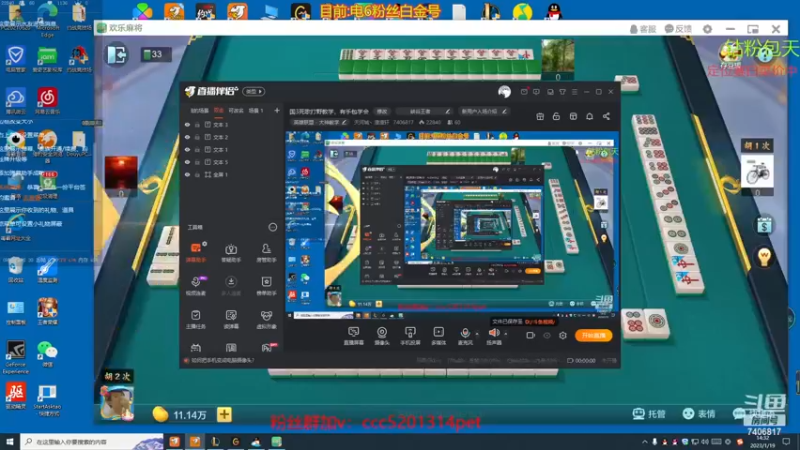Click the exit room icon in mahjong game

pyautogui.click(x=116, y=55)
